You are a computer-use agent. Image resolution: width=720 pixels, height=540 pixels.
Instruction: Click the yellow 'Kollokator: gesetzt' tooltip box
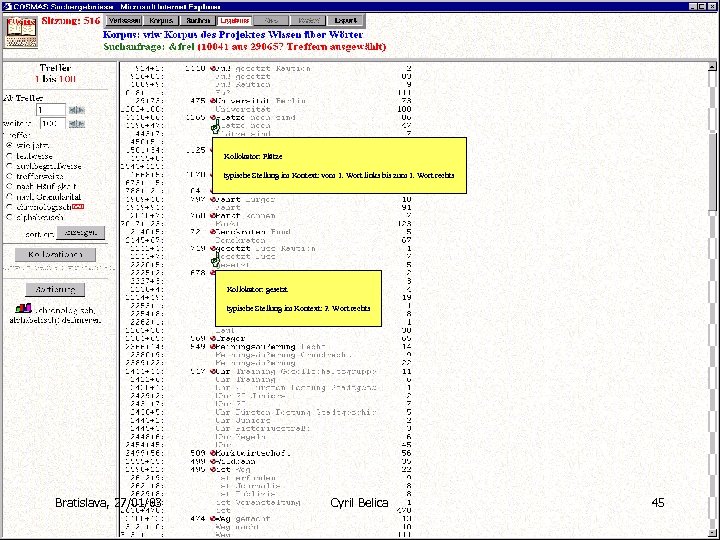298,298
